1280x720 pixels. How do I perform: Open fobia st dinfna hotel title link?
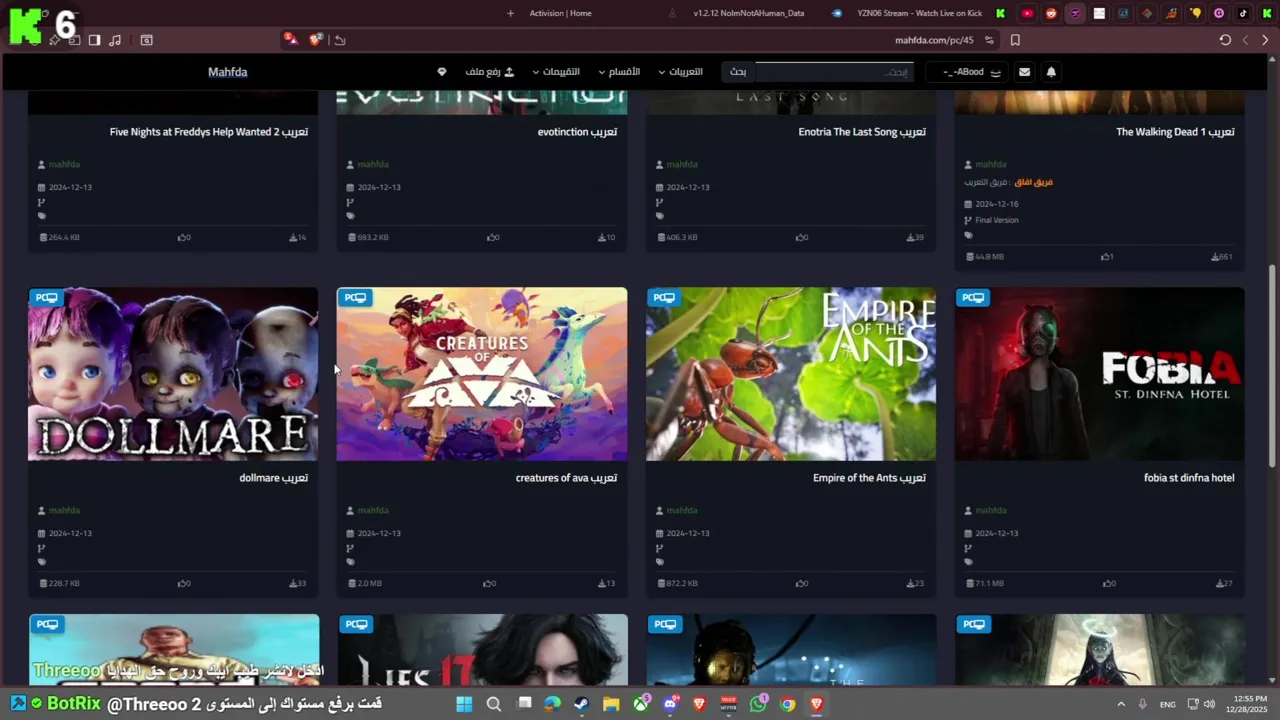coord(1189,478)
